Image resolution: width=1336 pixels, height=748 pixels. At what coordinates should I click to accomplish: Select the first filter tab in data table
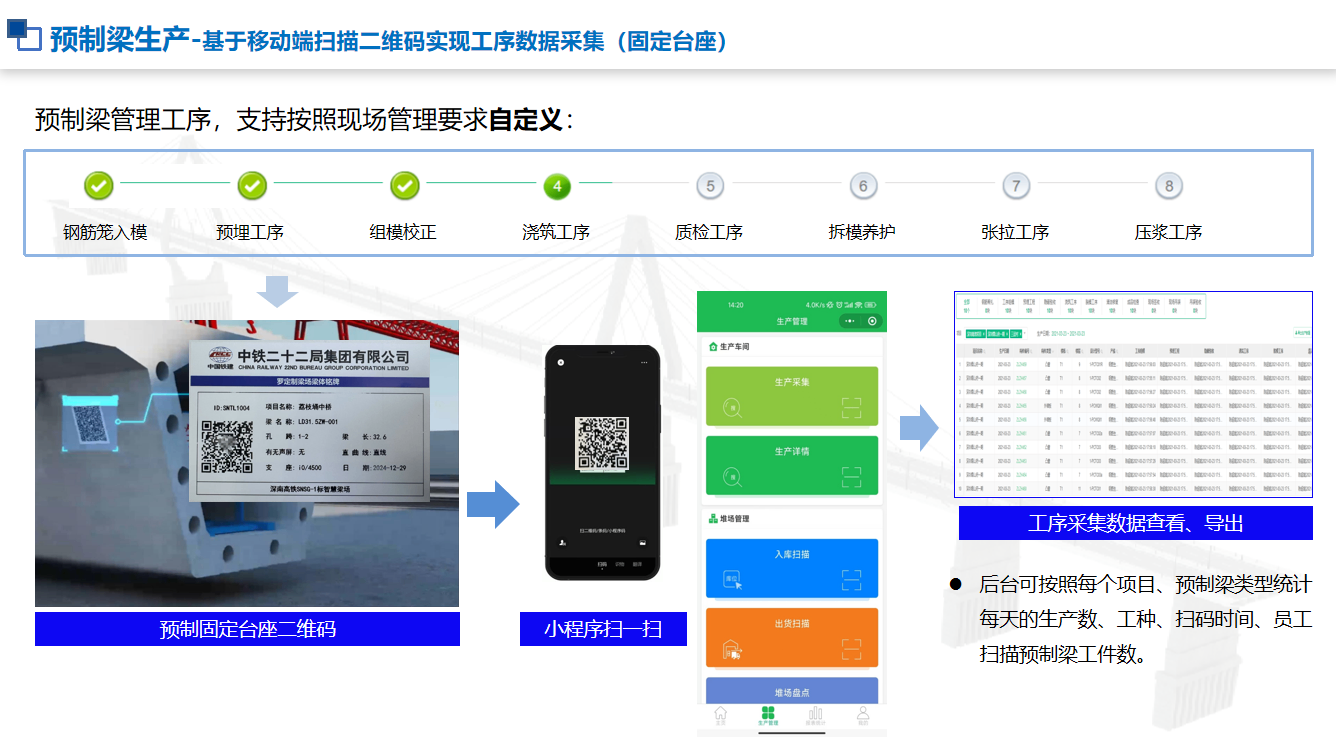pyautogui.click(x=967, y=305)
